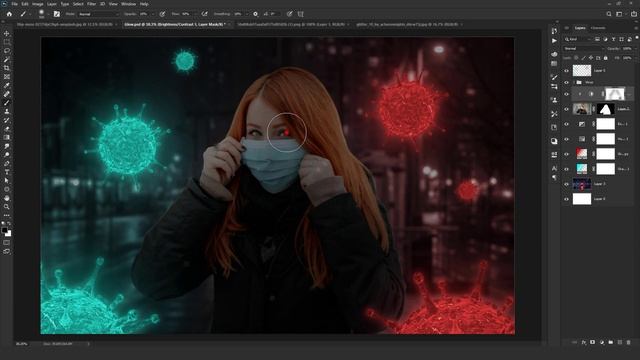Viewport: 640px width, 360px height.
Task: Toggle pressure for opacity
Action: coord(162,14)
